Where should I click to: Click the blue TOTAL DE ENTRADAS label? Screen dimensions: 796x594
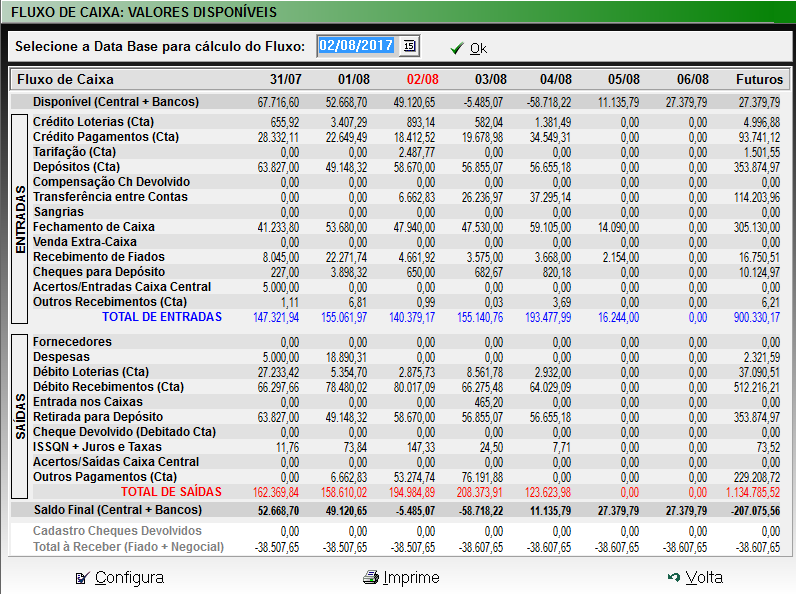point(162,317)
